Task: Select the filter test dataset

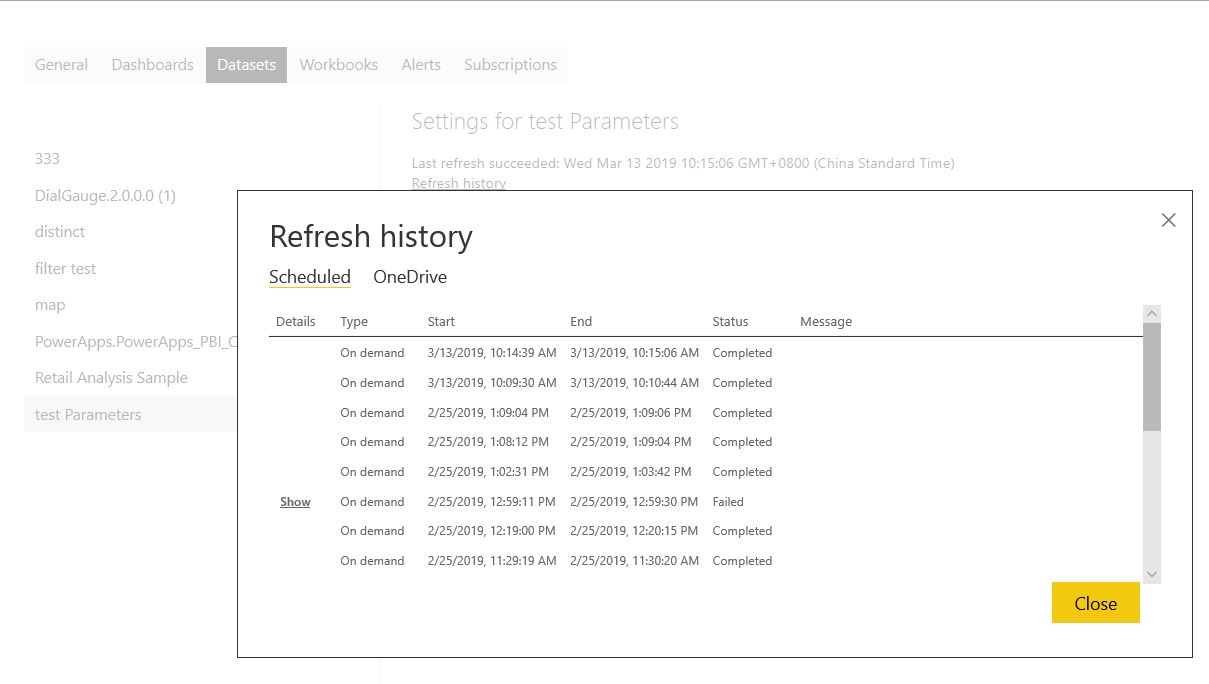Action: click(66, 268)
